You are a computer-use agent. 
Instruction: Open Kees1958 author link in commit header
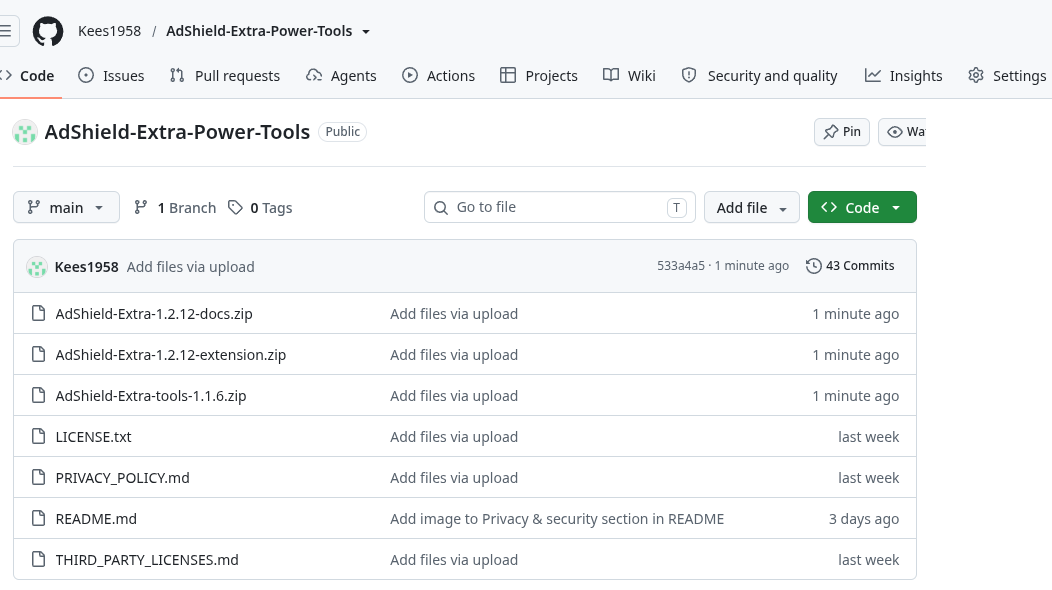pos(87,267)
